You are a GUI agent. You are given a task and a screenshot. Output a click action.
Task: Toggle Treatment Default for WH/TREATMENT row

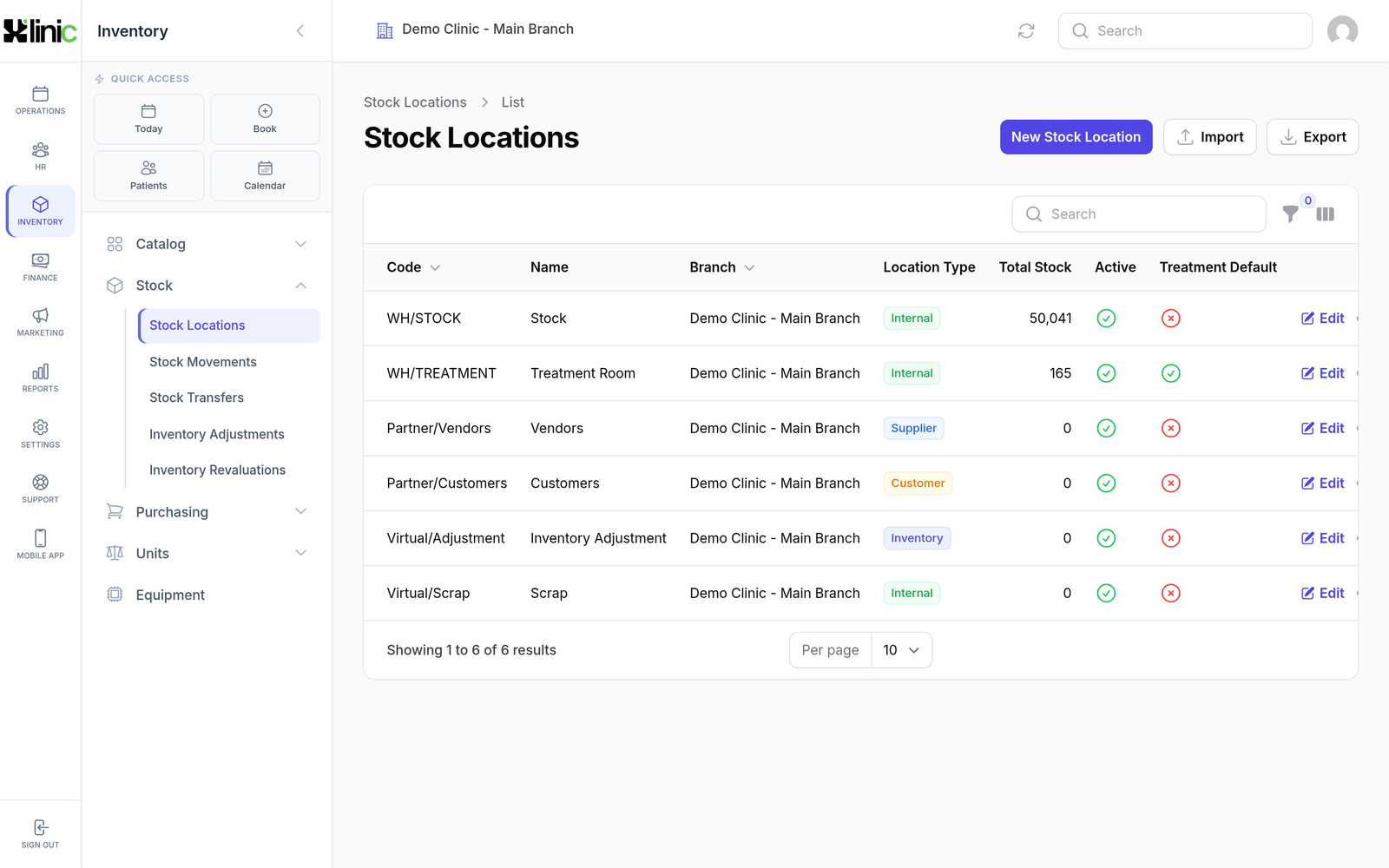tap(1170, 373)
